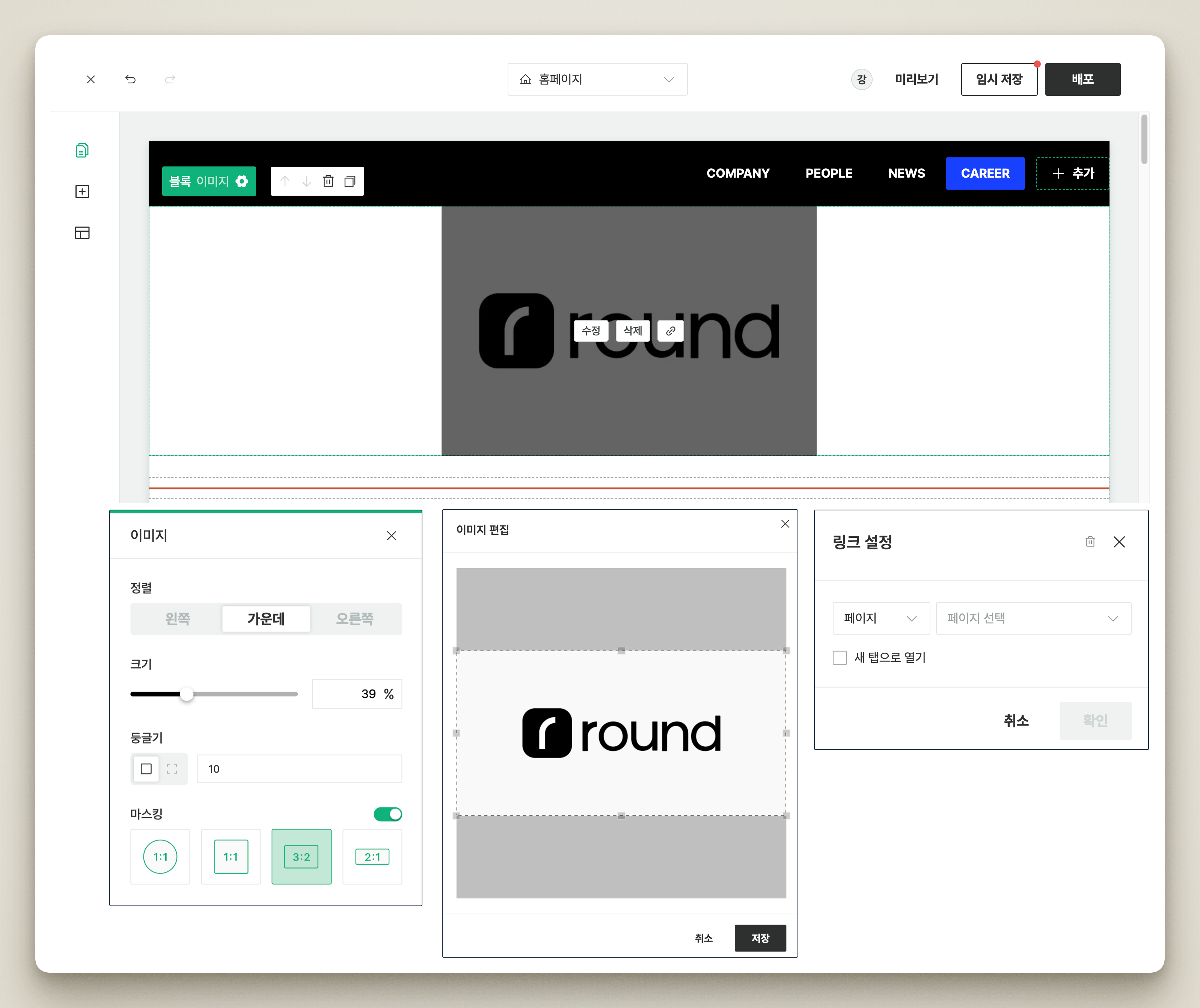The height and width of the screenshot is (1008, 1200).
Task: Duplicate the block with copy icon
Action: point(350,181)
